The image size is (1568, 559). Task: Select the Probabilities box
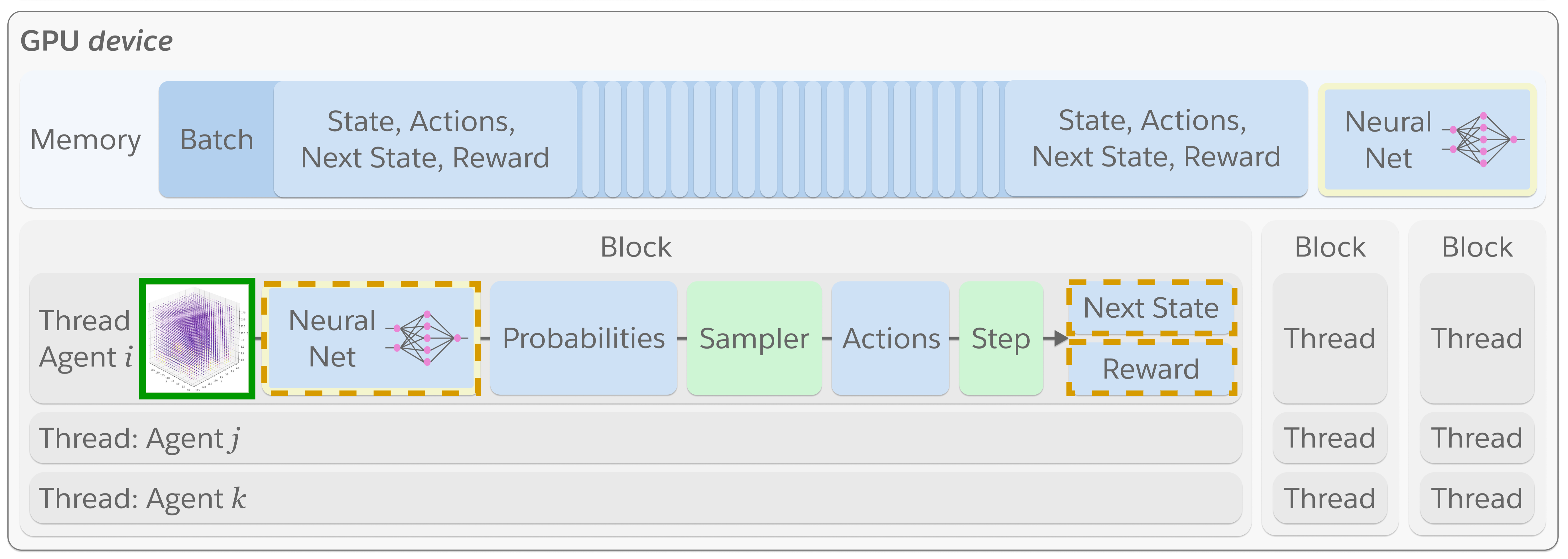point(583,338)
